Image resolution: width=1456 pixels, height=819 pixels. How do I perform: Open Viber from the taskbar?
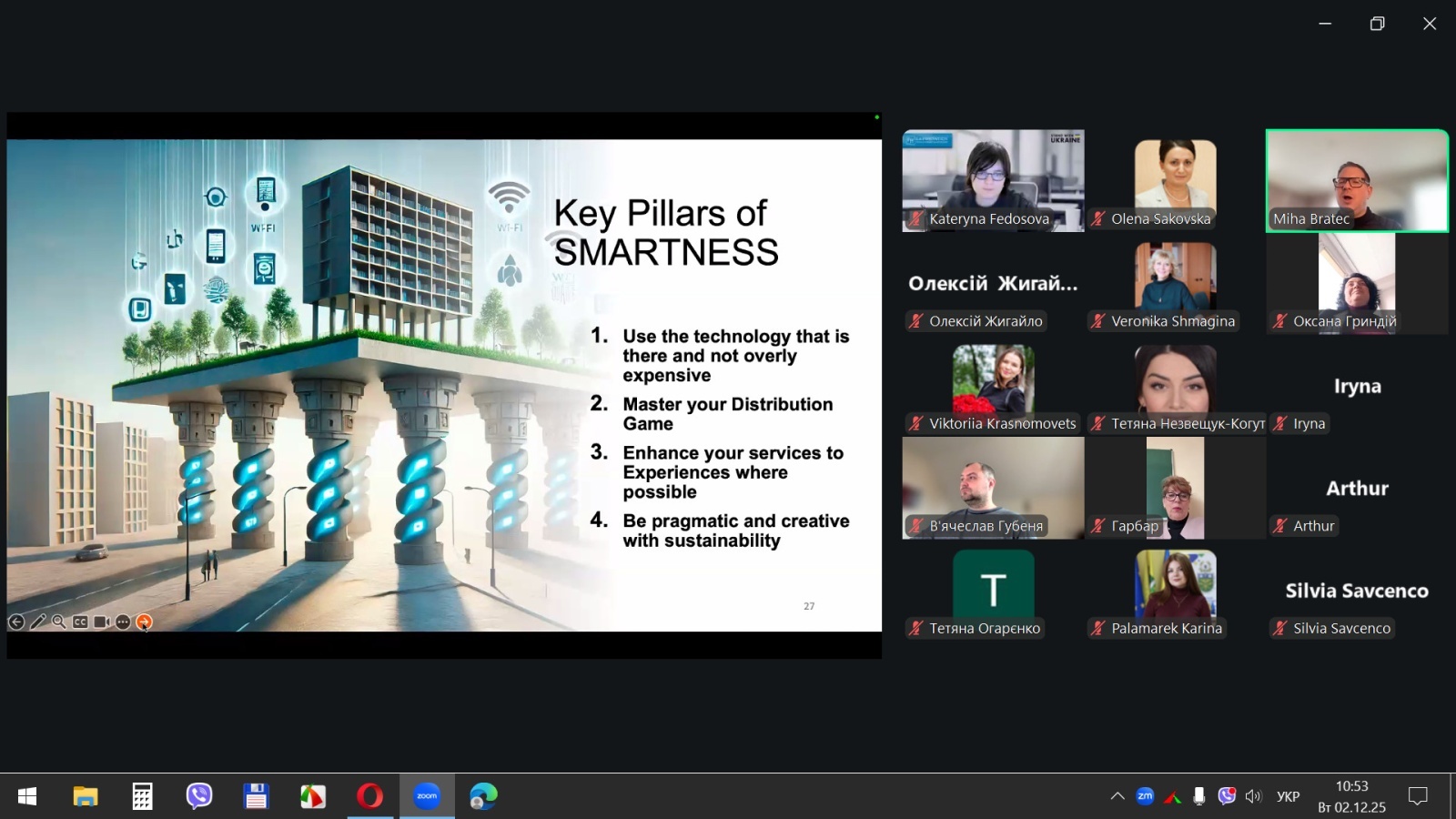click(x=198, y=796)
